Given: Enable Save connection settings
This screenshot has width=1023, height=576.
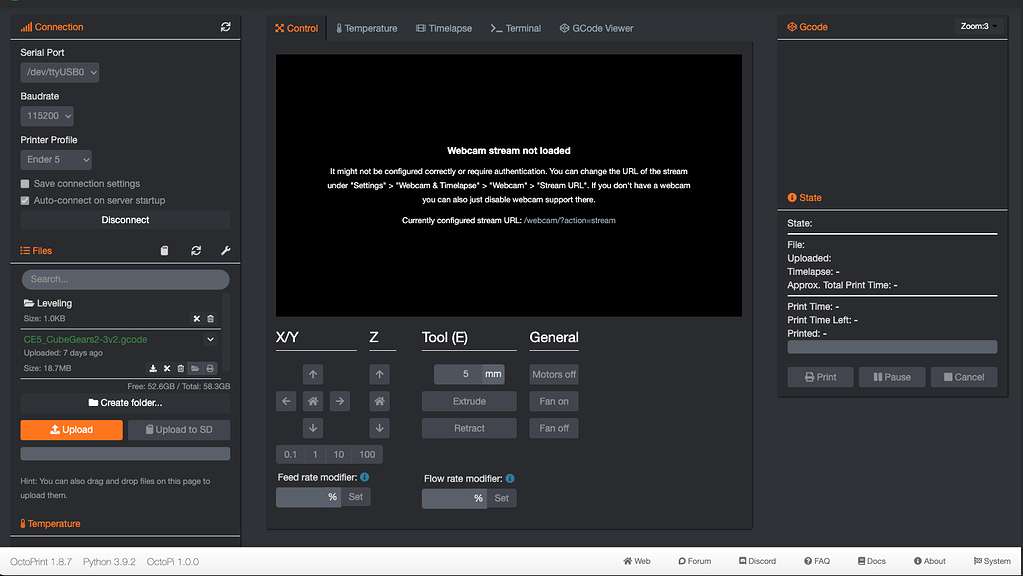Looking at the screenshot, I should coord(24,182).
